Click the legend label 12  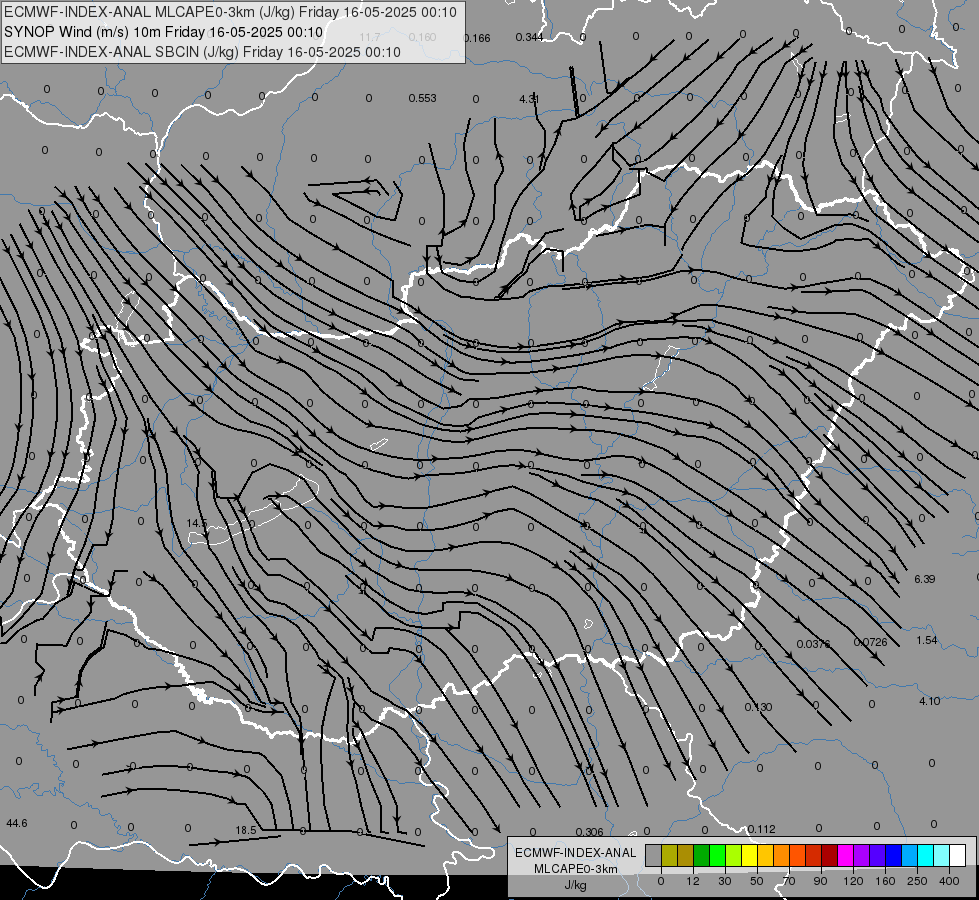(693, 881)
